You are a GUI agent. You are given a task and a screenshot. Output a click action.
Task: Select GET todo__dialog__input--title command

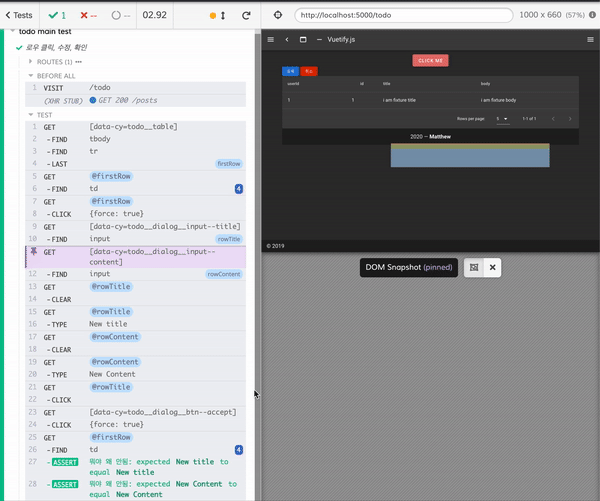pyautogui.click(x=135, y=227)
